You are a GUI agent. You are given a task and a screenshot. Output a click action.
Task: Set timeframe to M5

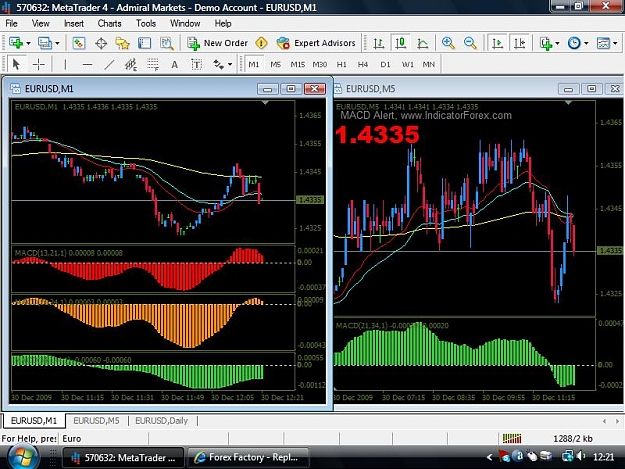point(275,64)
